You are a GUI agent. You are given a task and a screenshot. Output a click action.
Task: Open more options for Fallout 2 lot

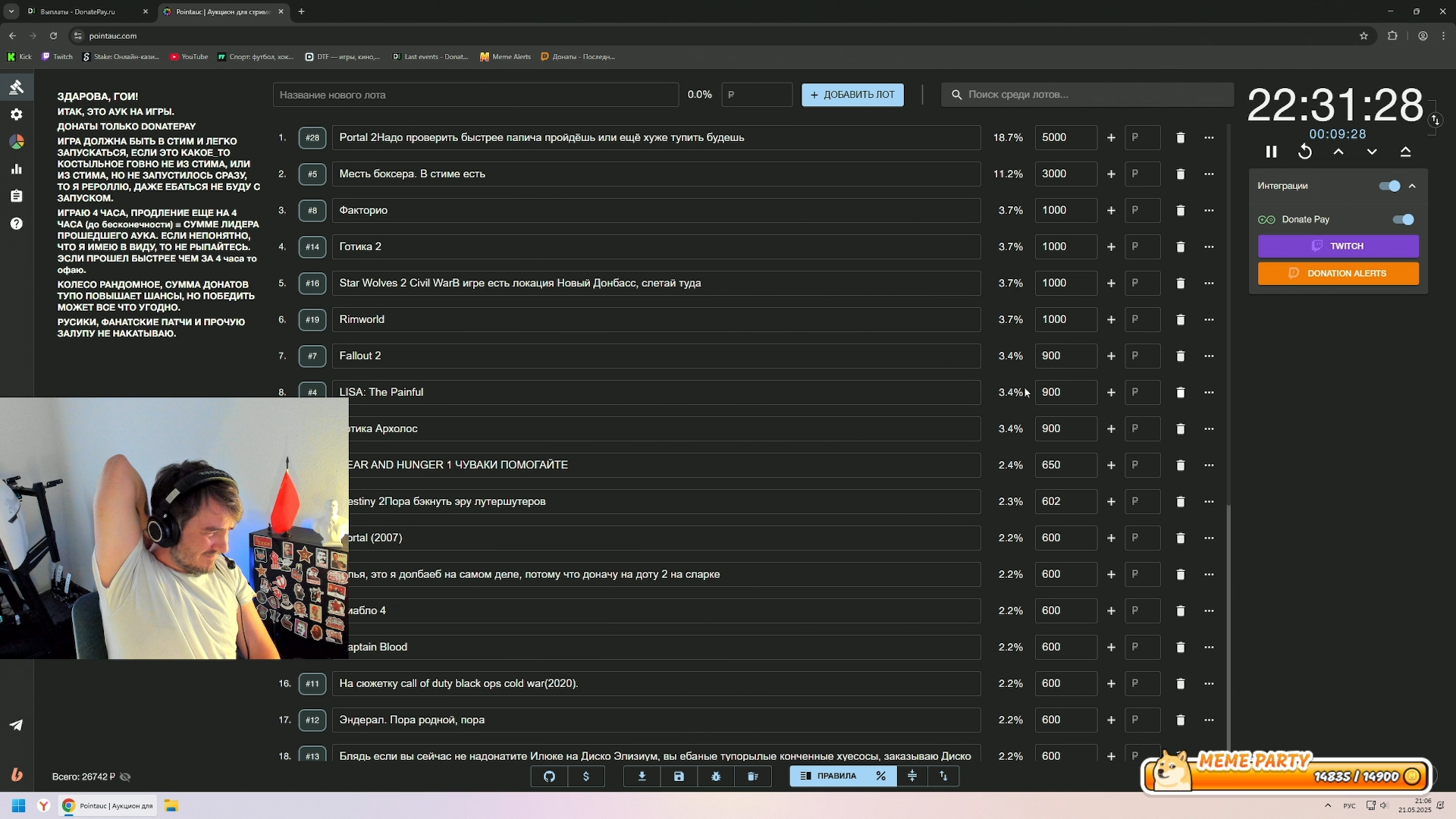click(1210, 356)
